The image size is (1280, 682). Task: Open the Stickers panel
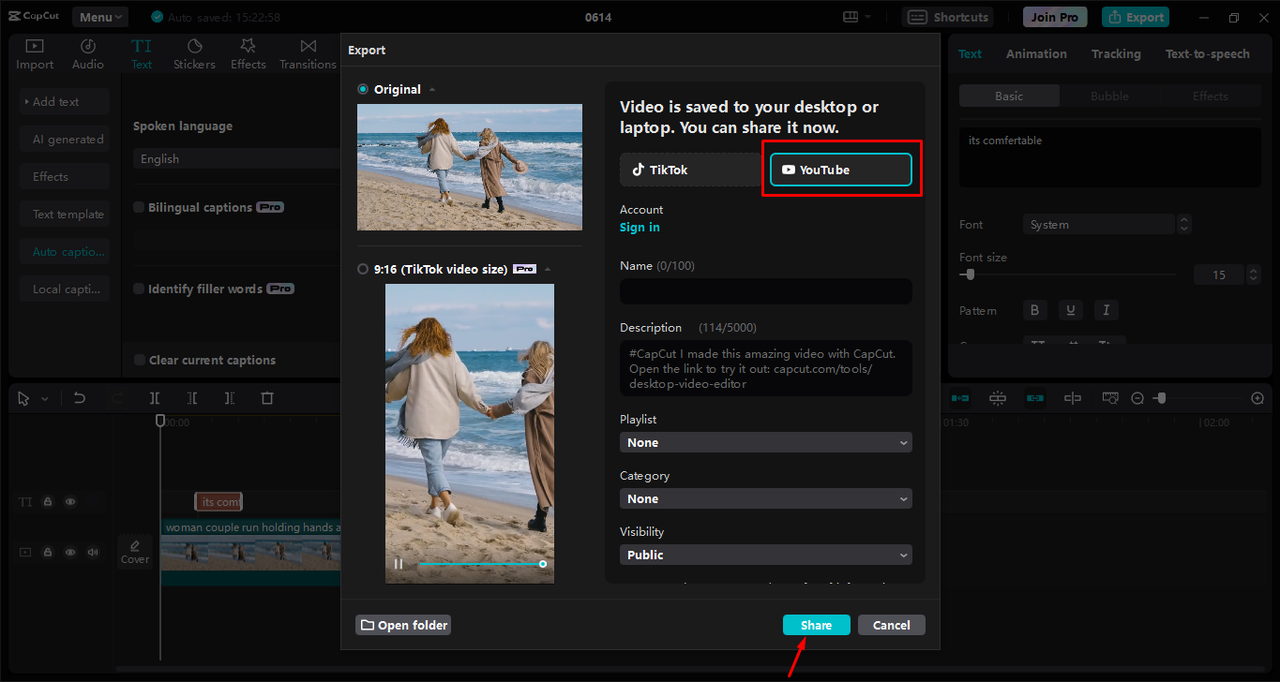(194, 54)
